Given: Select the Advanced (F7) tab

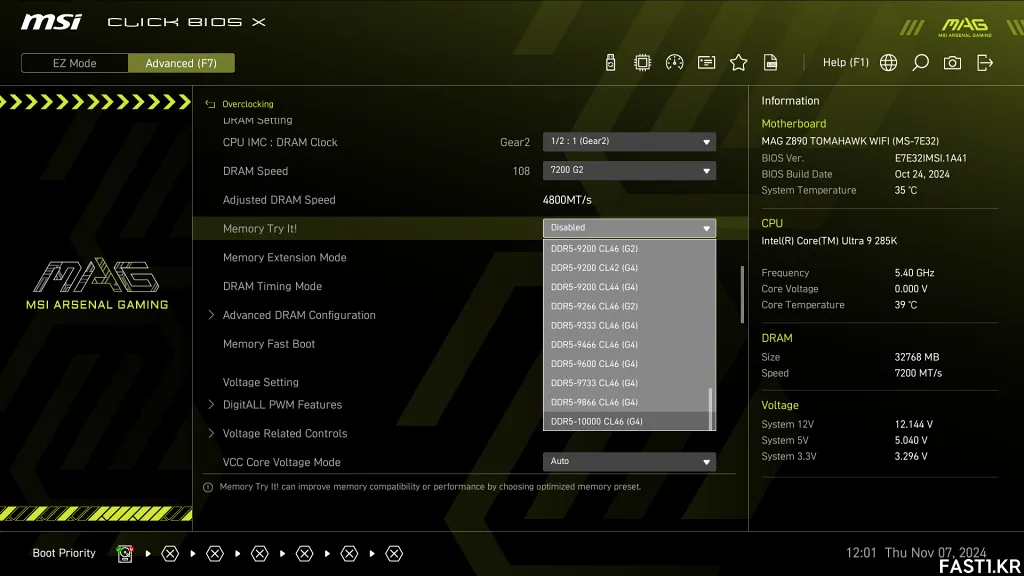Looking at the screenshot, I should (x=181, y=63).
